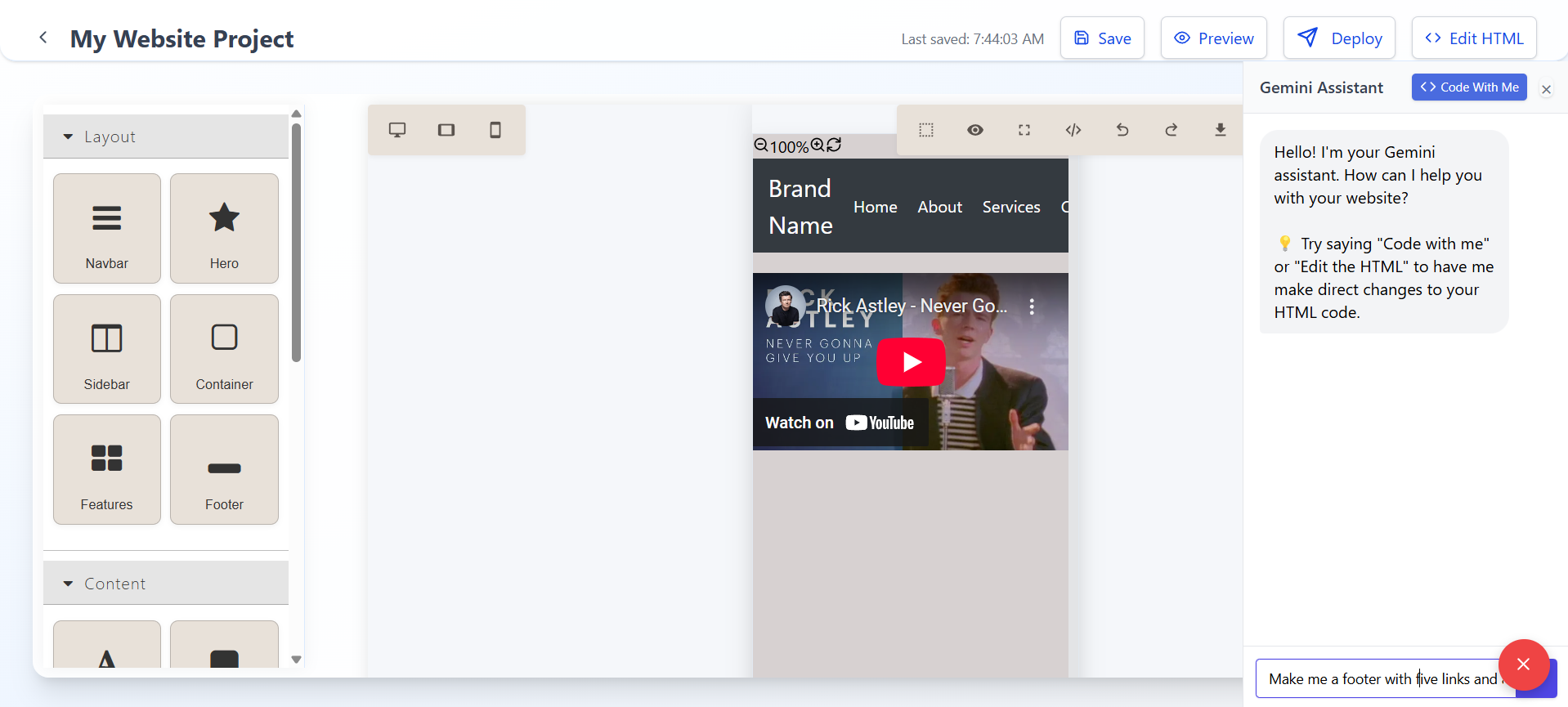
Task: Close the Gemini Assistant panel
Action: (1546, 90)
